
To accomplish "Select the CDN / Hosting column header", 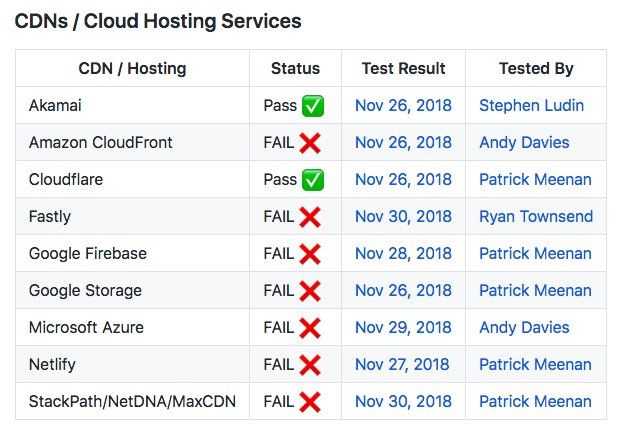I will [x=132, y=68].
